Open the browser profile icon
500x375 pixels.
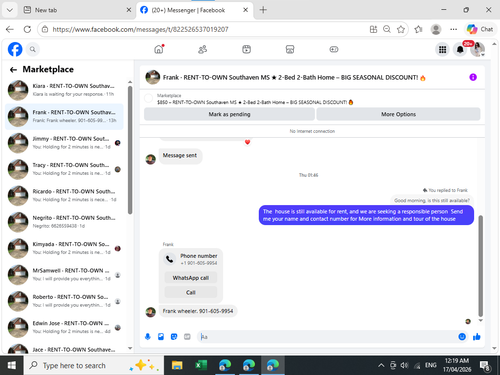[436, 29]
